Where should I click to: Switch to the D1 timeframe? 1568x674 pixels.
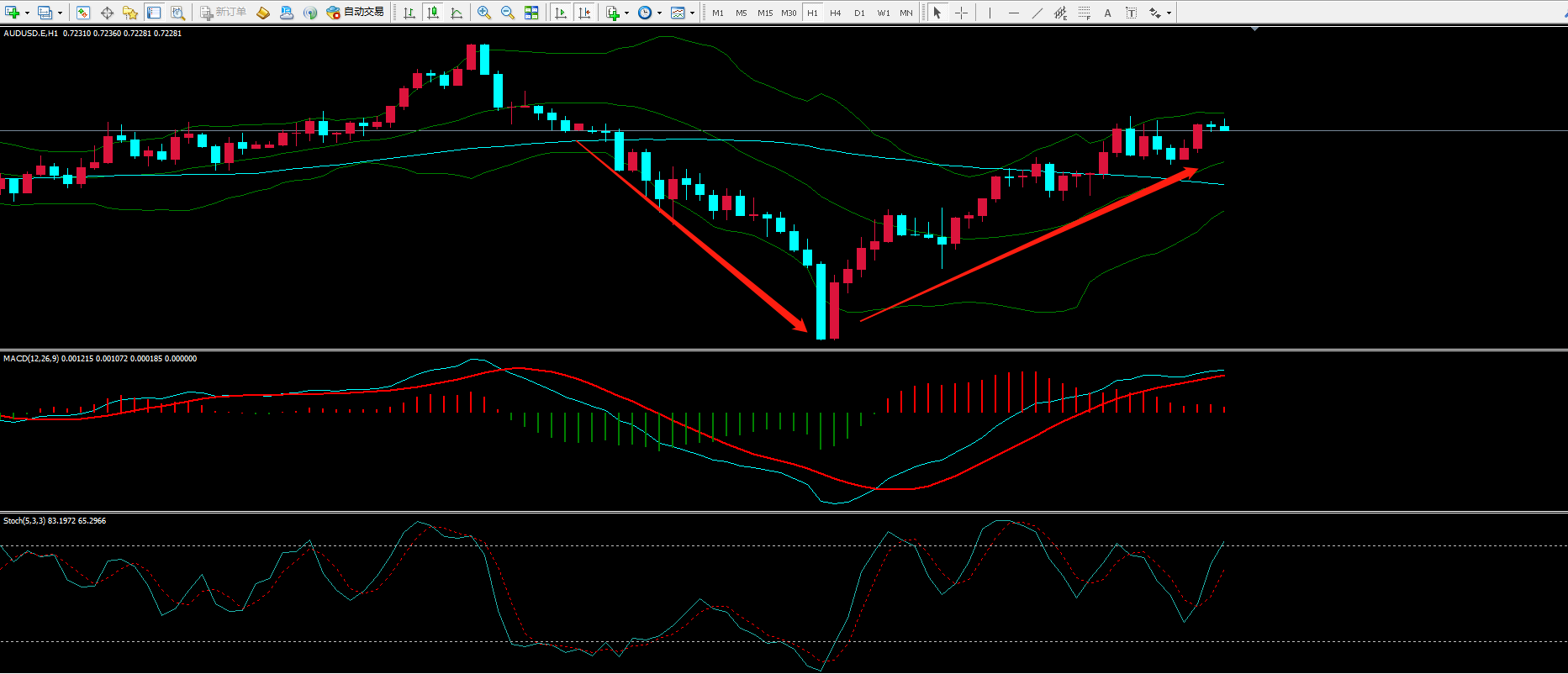coord(858,13)
